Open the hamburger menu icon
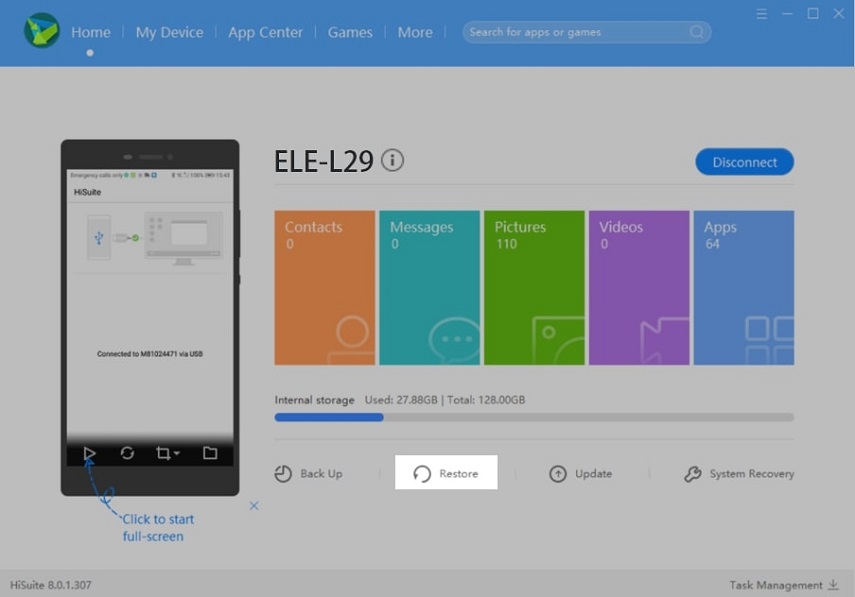The height and width of the screenshot is (597, 855). point(762,14)
